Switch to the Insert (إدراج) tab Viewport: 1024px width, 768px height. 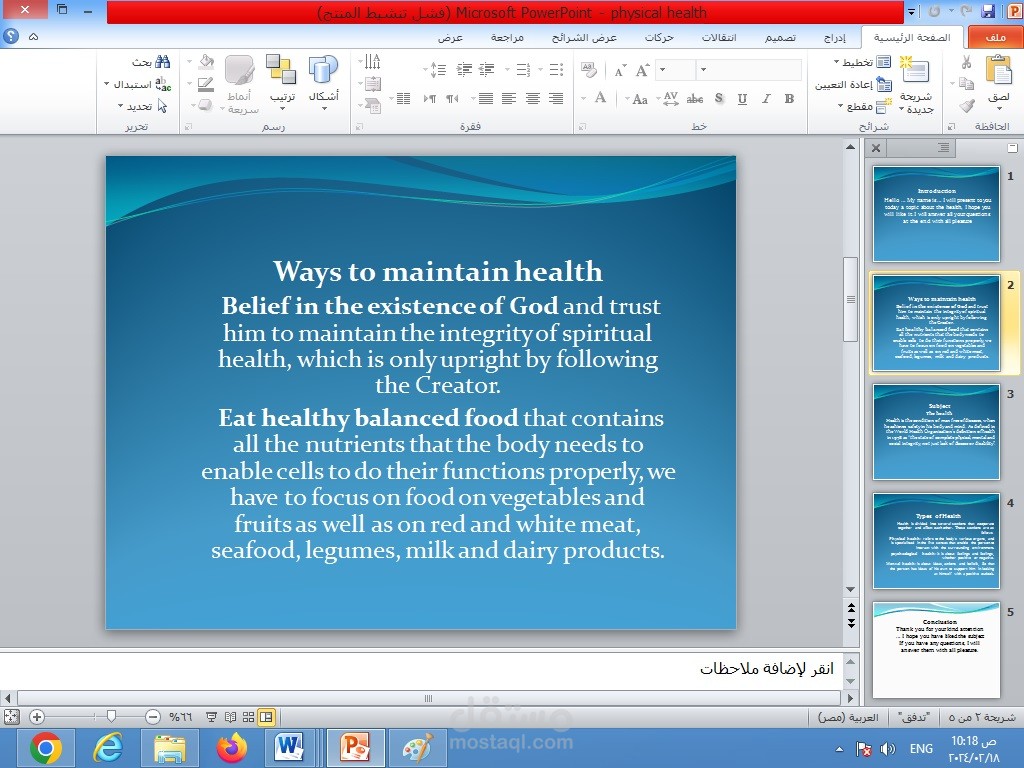[835, 38]
